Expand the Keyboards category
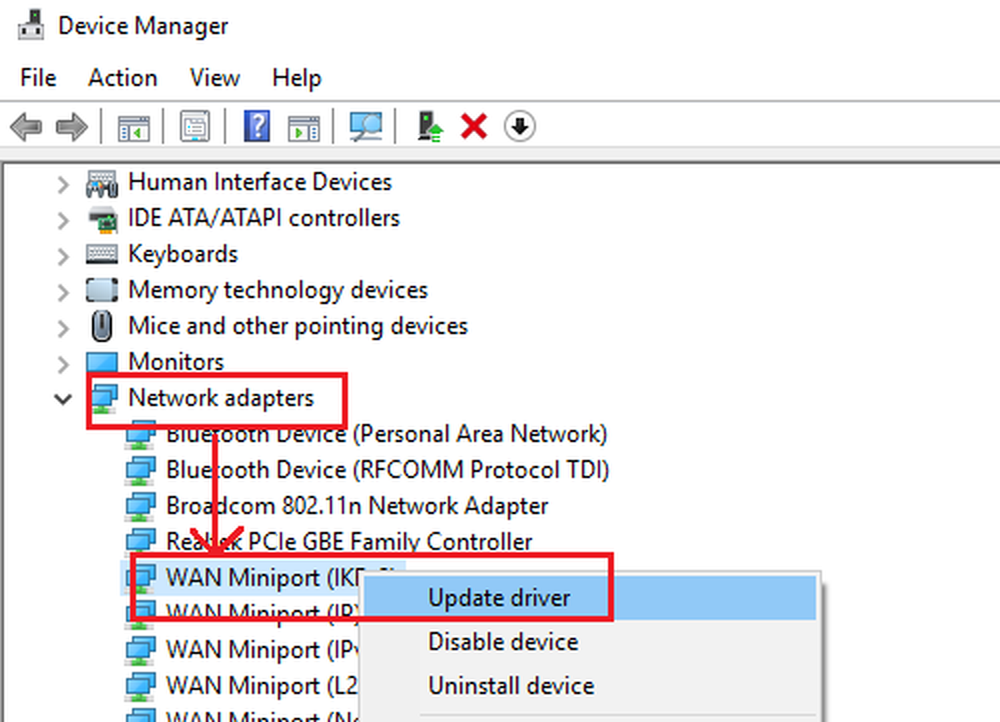The height and width of the screenshot is (722, 1000). click(x=64, y=255)
